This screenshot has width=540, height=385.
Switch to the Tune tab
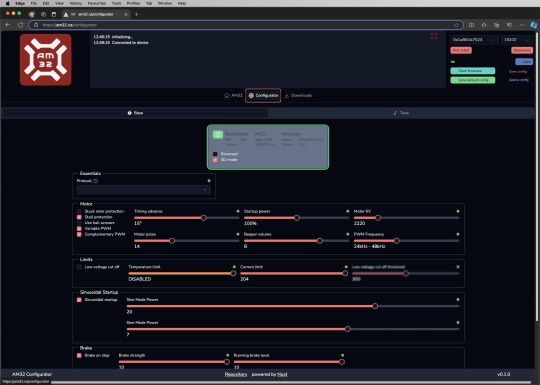(x=401, y=113)
